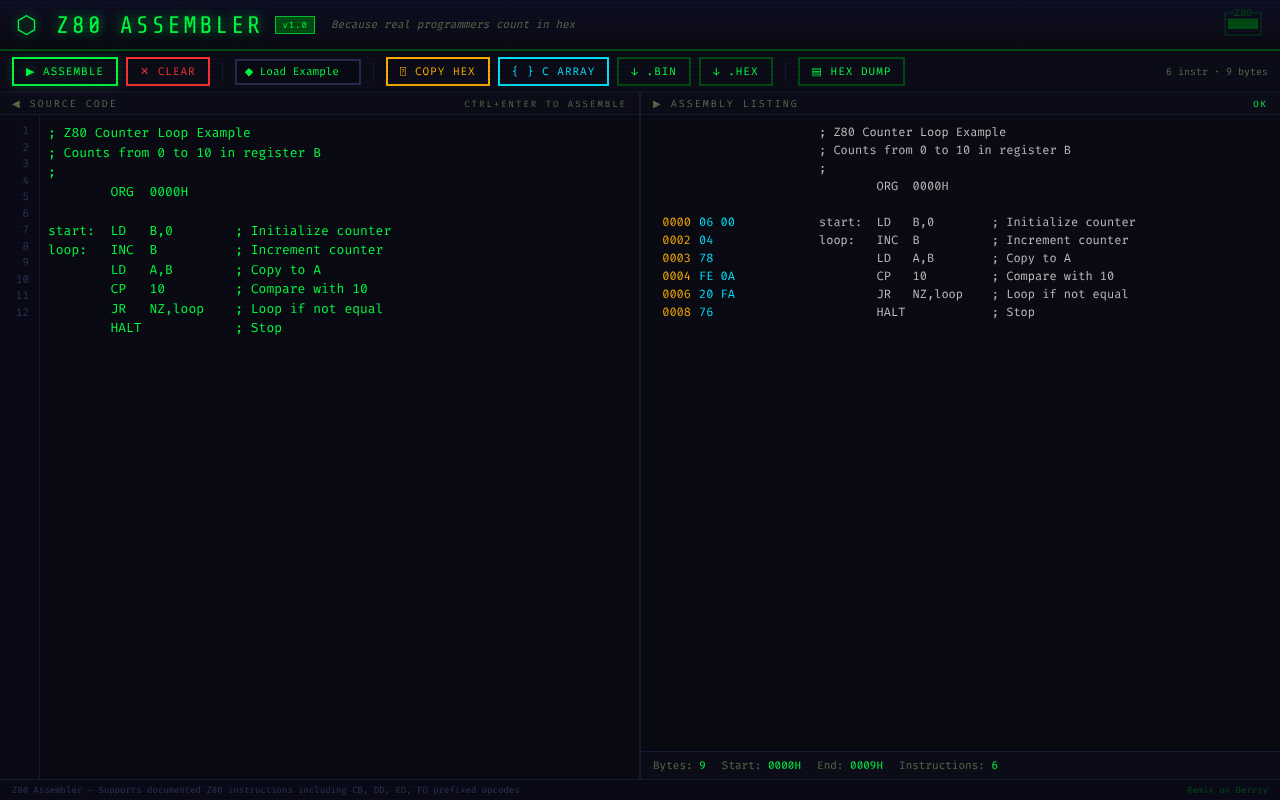Click the play icon on Assemble
Screen dimensions: 1280x800
pos(30,72)
